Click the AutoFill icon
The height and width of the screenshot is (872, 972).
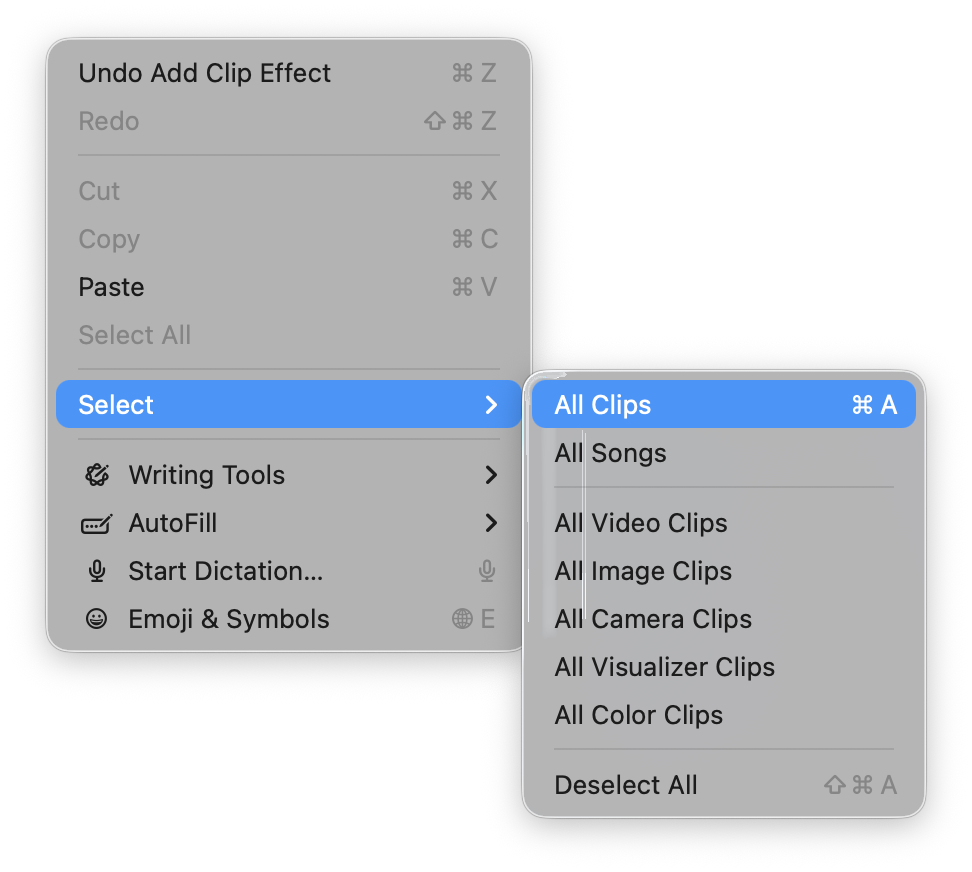point(98,523)
